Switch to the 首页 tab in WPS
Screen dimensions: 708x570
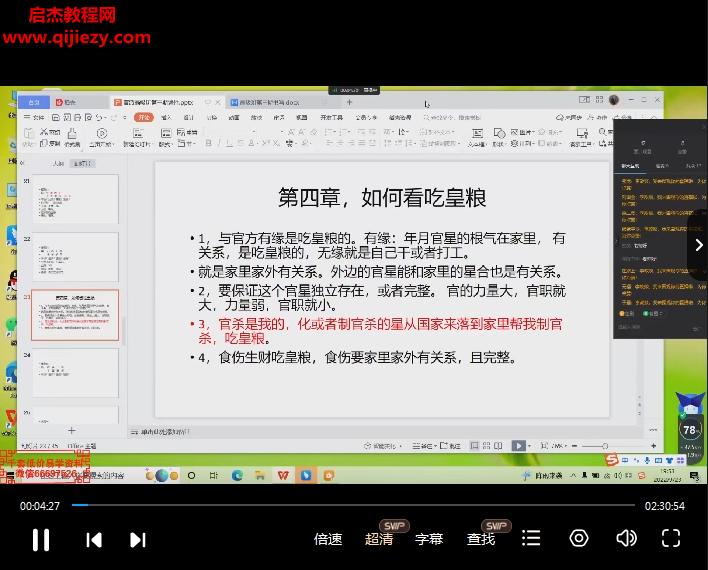34,102
